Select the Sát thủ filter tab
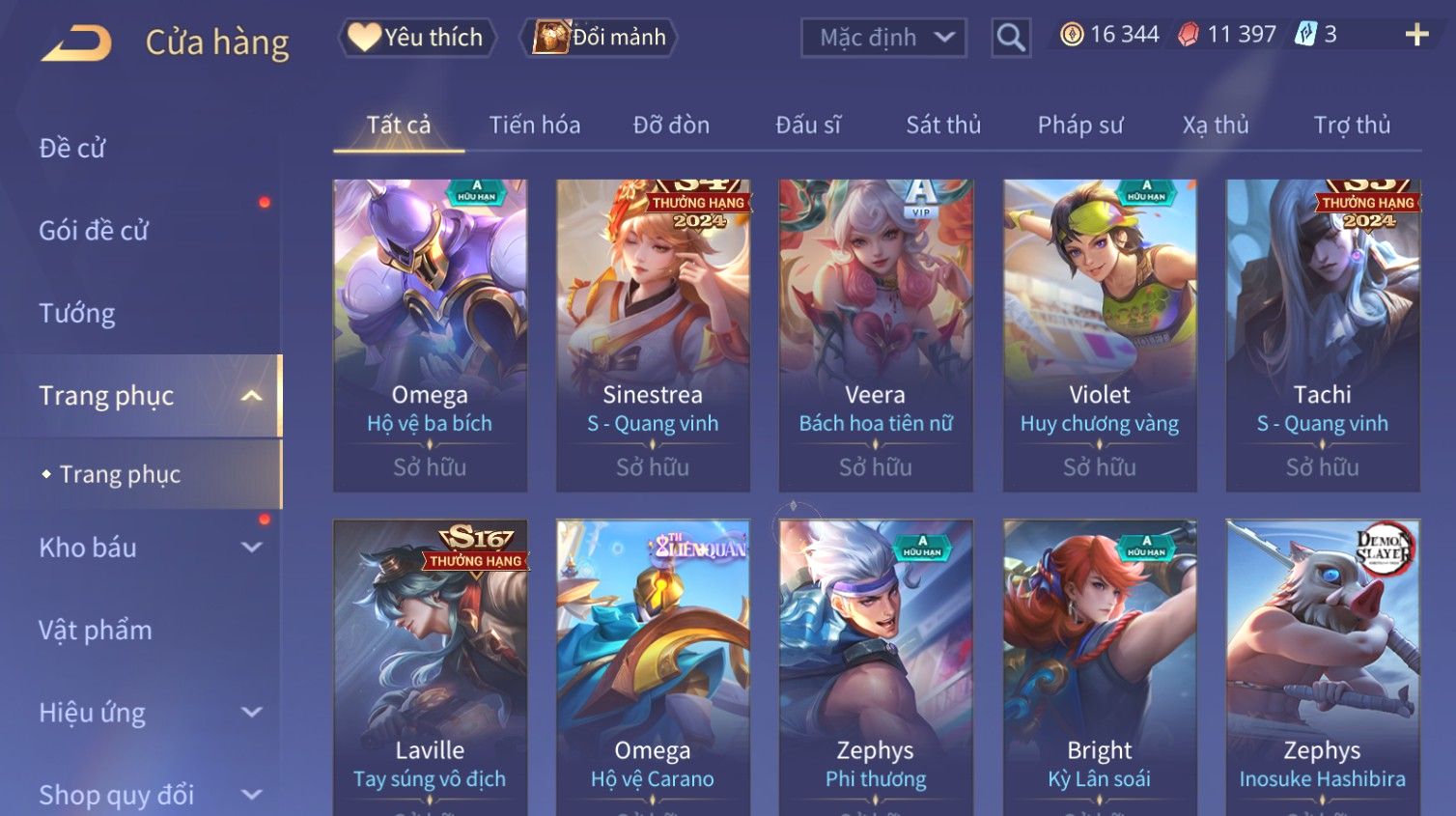Screen dimensions: 1456x816 (943, 125)
